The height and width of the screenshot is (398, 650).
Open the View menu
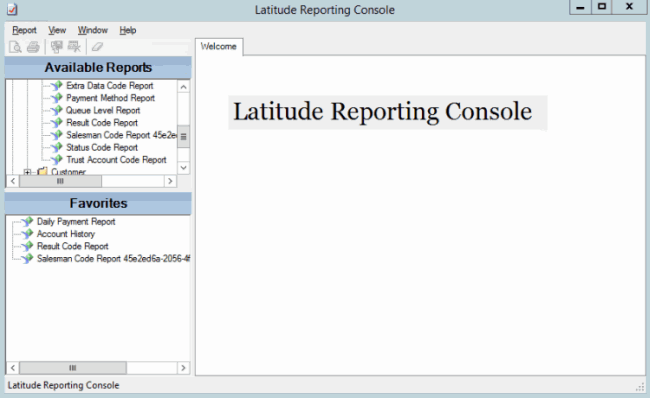click(x=57, y=30)
